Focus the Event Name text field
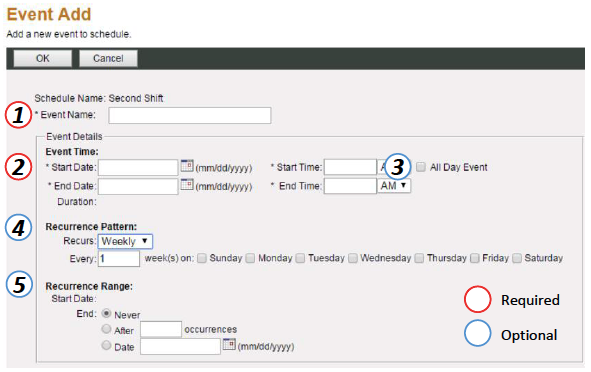This screenshot has width=591, height=372. coord(190,115)
